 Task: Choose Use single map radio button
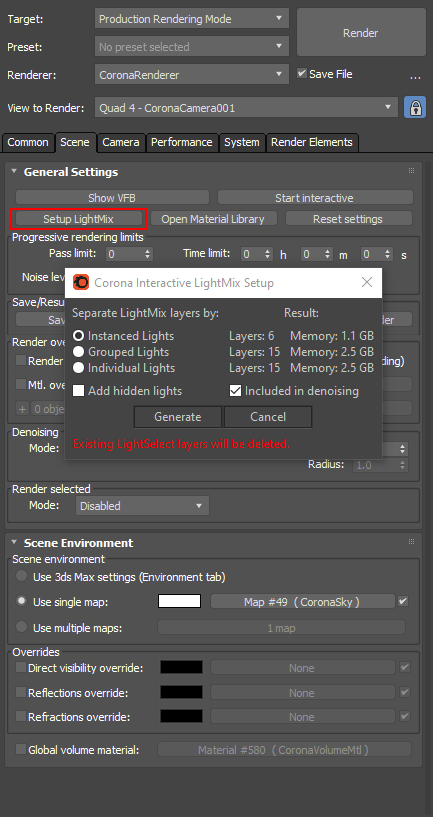[x=21, y=601]
